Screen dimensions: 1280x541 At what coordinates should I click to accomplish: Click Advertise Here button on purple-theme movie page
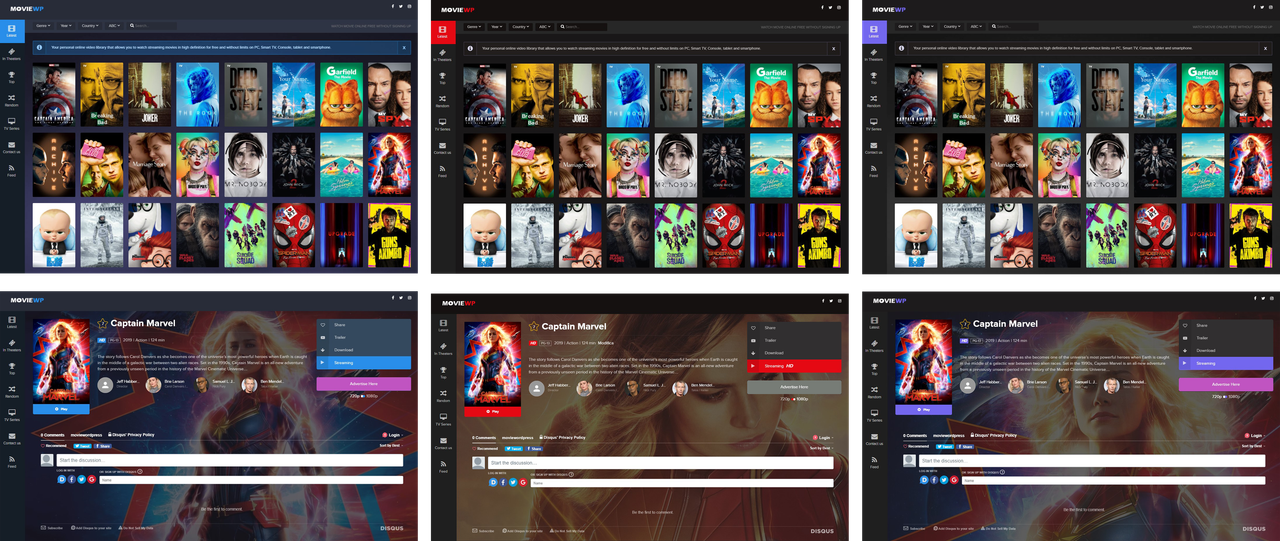1226,384
